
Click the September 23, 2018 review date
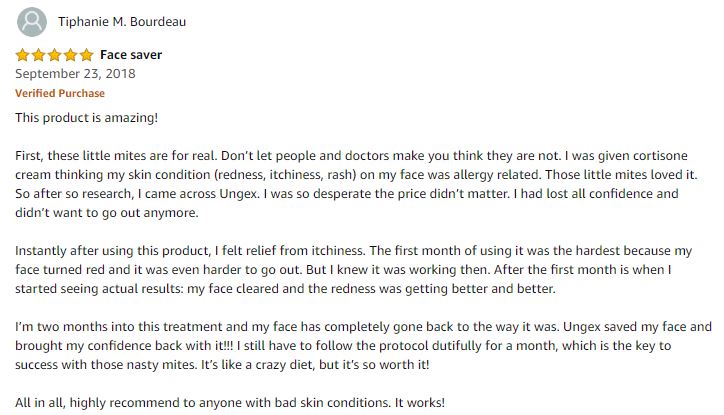click(x=75, y=74)
